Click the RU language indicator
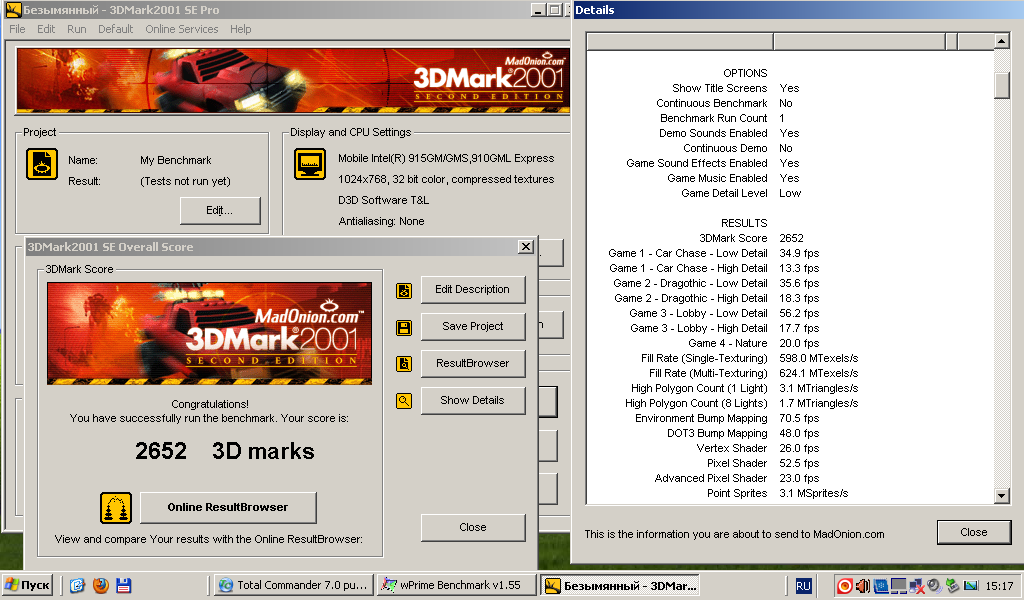 point(803,586)
